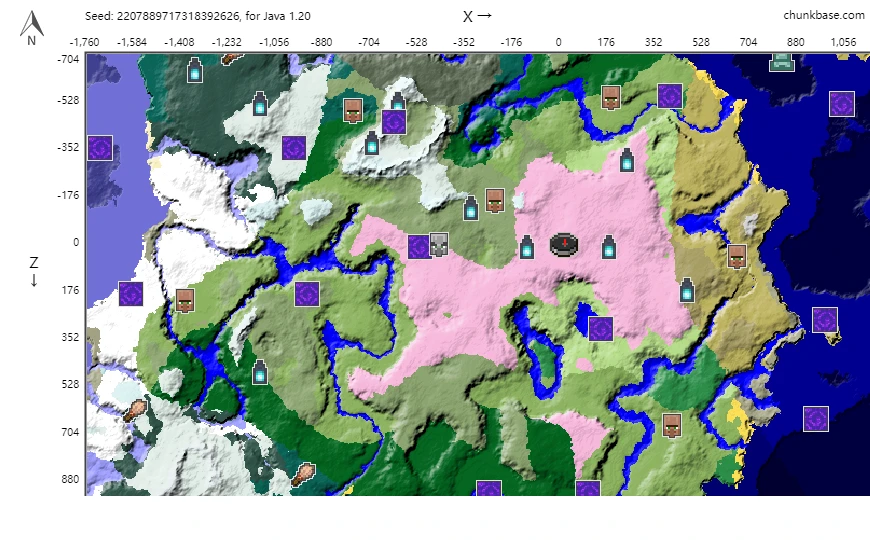Image resolution: width=870 pixels, height=540 pixels.
Task: Click the ruined portal in hills west of the cherry grove
Action: click(307, 294)
